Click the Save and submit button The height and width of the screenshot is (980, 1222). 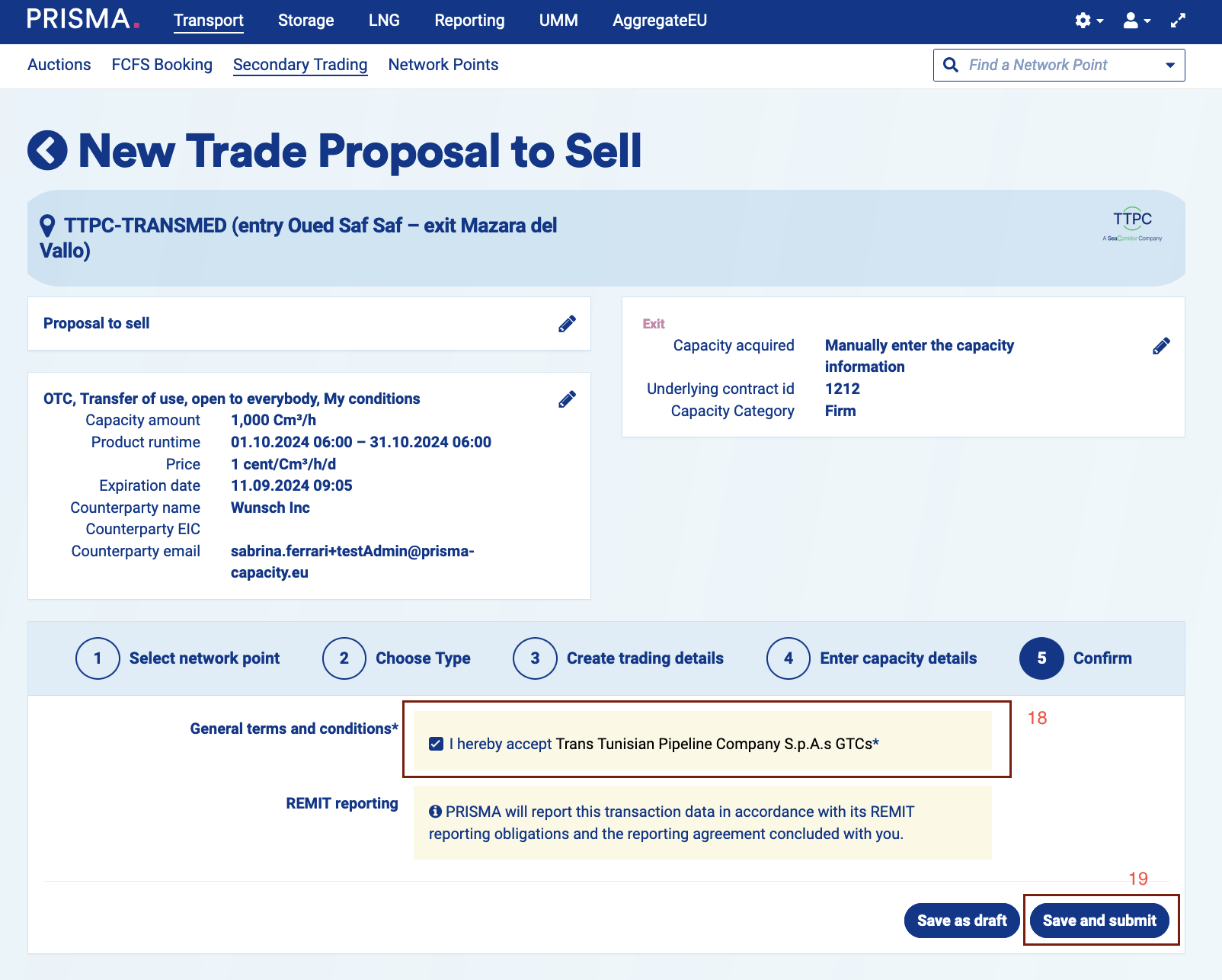pos(1099,921)
